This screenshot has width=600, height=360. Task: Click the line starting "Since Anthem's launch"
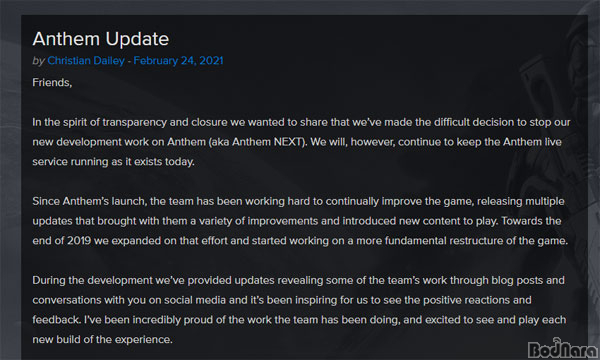(x=298, y=201)
